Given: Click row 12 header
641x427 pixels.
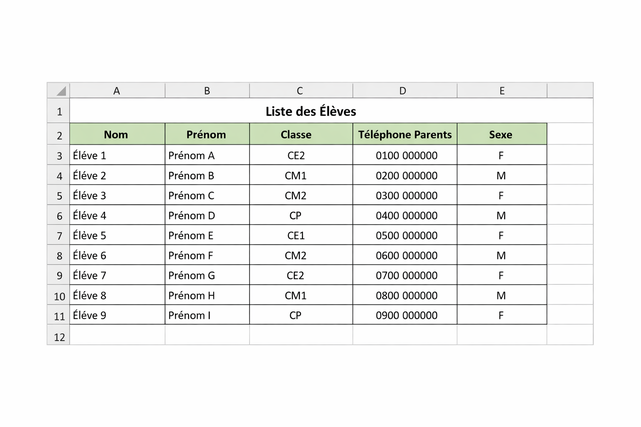Looking at the screenshot, I should point(59,336).
